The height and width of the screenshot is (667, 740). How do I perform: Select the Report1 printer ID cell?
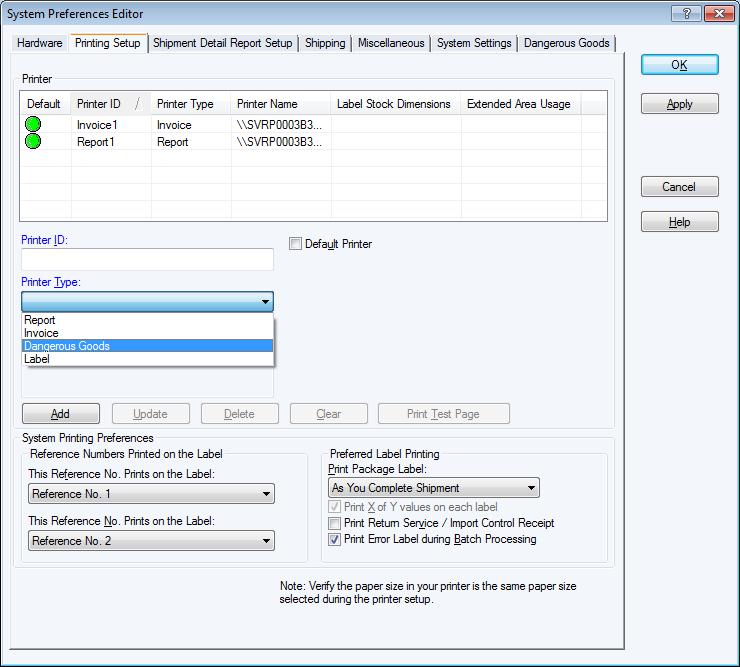tap(111, 142)
